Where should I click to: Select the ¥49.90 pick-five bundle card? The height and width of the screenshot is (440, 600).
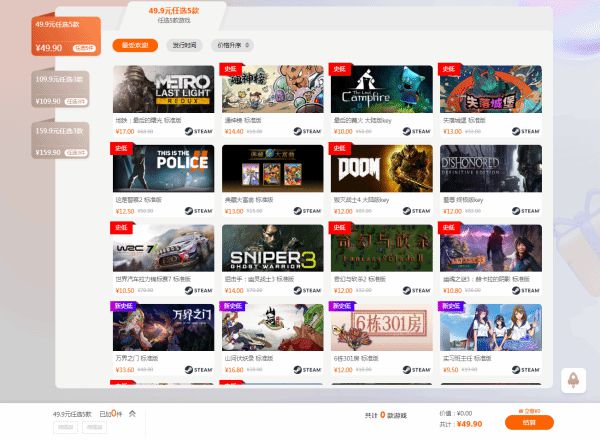tap(66, 36)
